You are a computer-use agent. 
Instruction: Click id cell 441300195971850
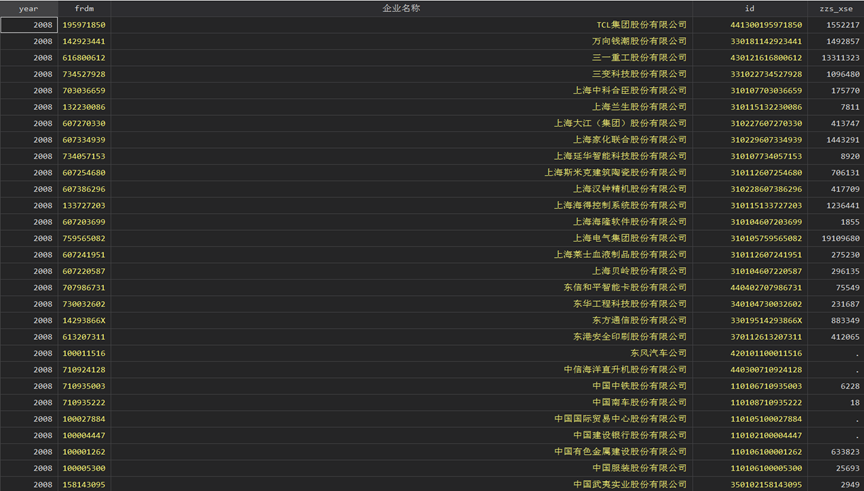click(x=766, y=25)
